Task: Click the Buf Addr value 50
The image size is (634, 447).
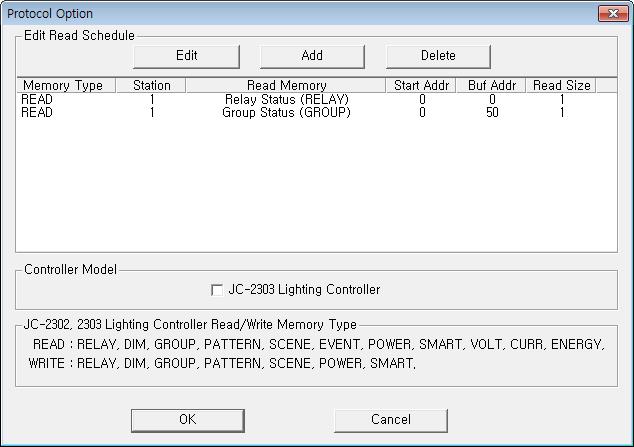Action: [491, 113]
